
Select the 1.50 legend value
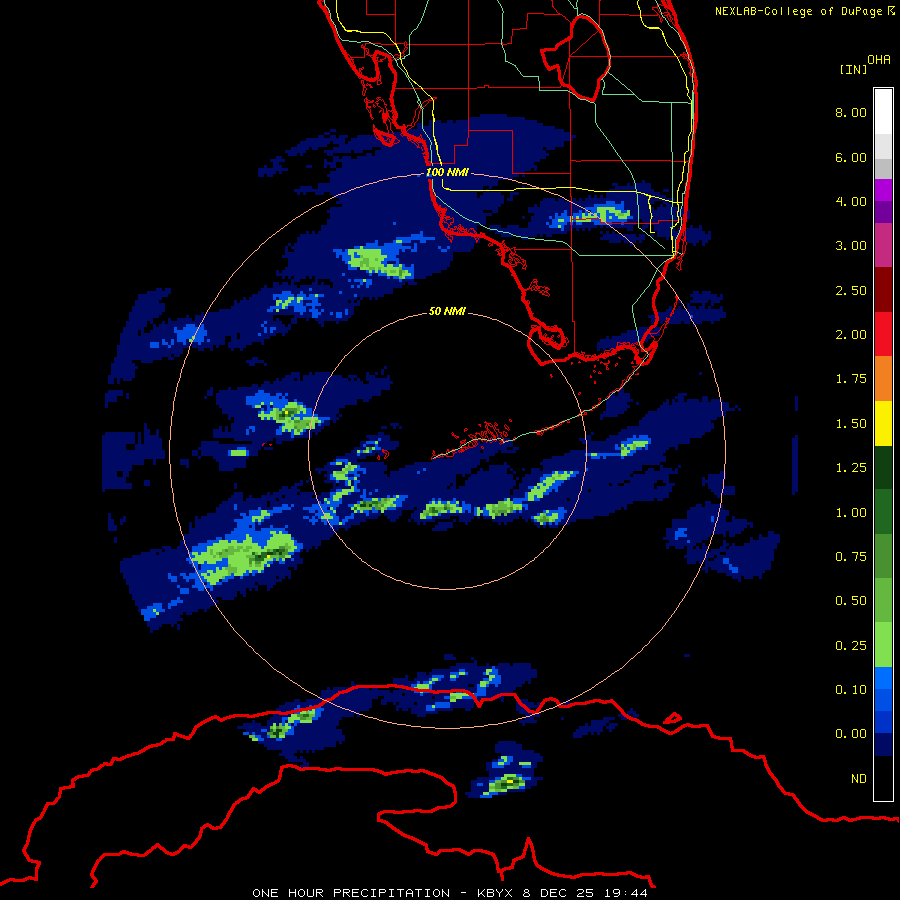tap(851, 424)
